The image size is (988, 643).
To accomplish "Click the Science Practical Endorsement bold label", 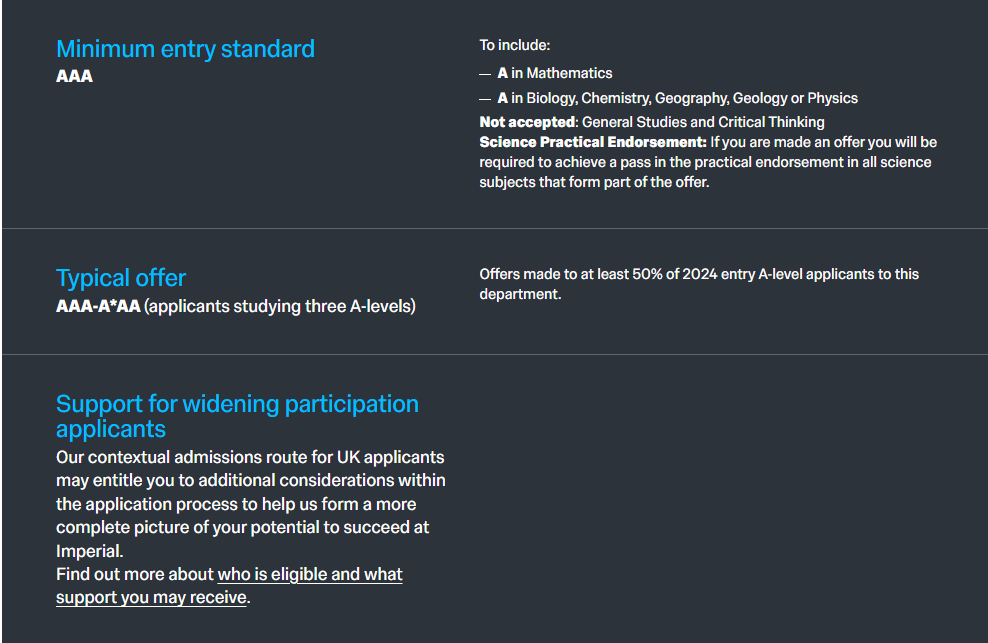I will click(593, 142).
